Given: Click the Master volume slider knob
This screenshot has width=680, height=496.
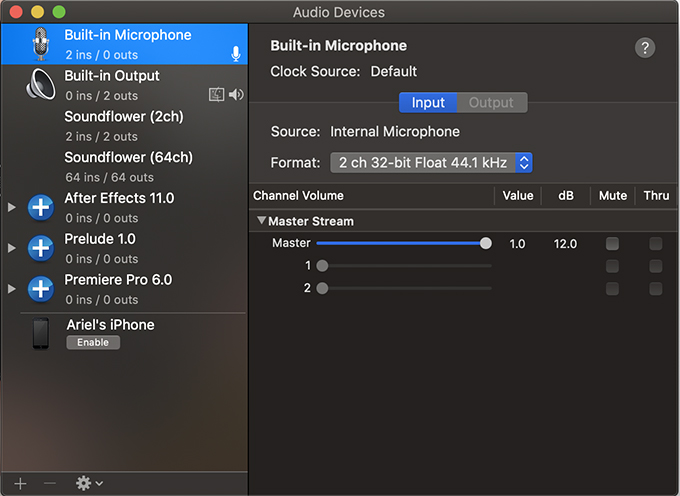Looking at the screenshot, I should 486,243.
